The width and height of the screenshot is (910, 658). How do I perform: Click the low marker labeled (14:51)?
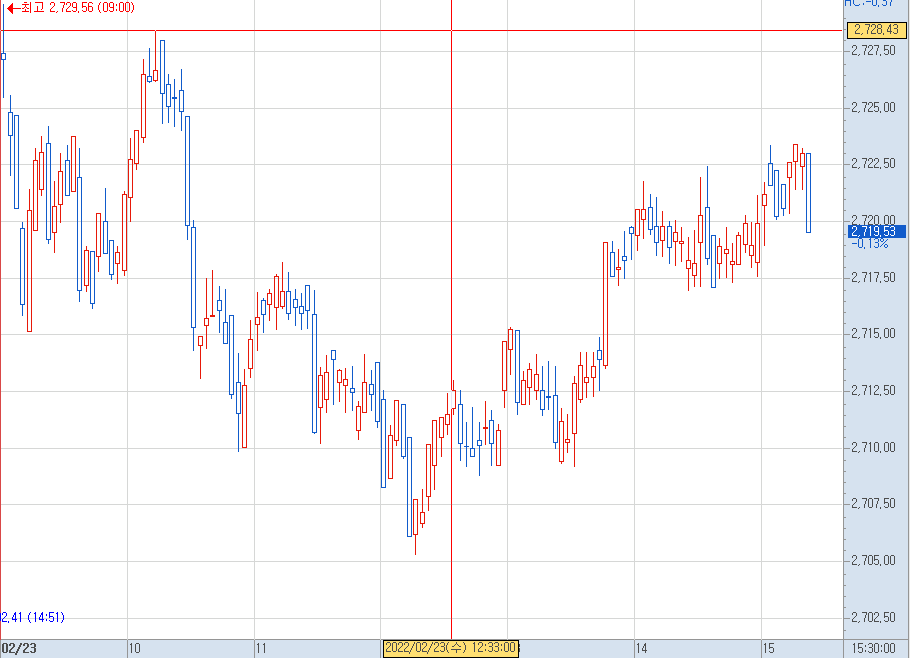coord(32,617)
